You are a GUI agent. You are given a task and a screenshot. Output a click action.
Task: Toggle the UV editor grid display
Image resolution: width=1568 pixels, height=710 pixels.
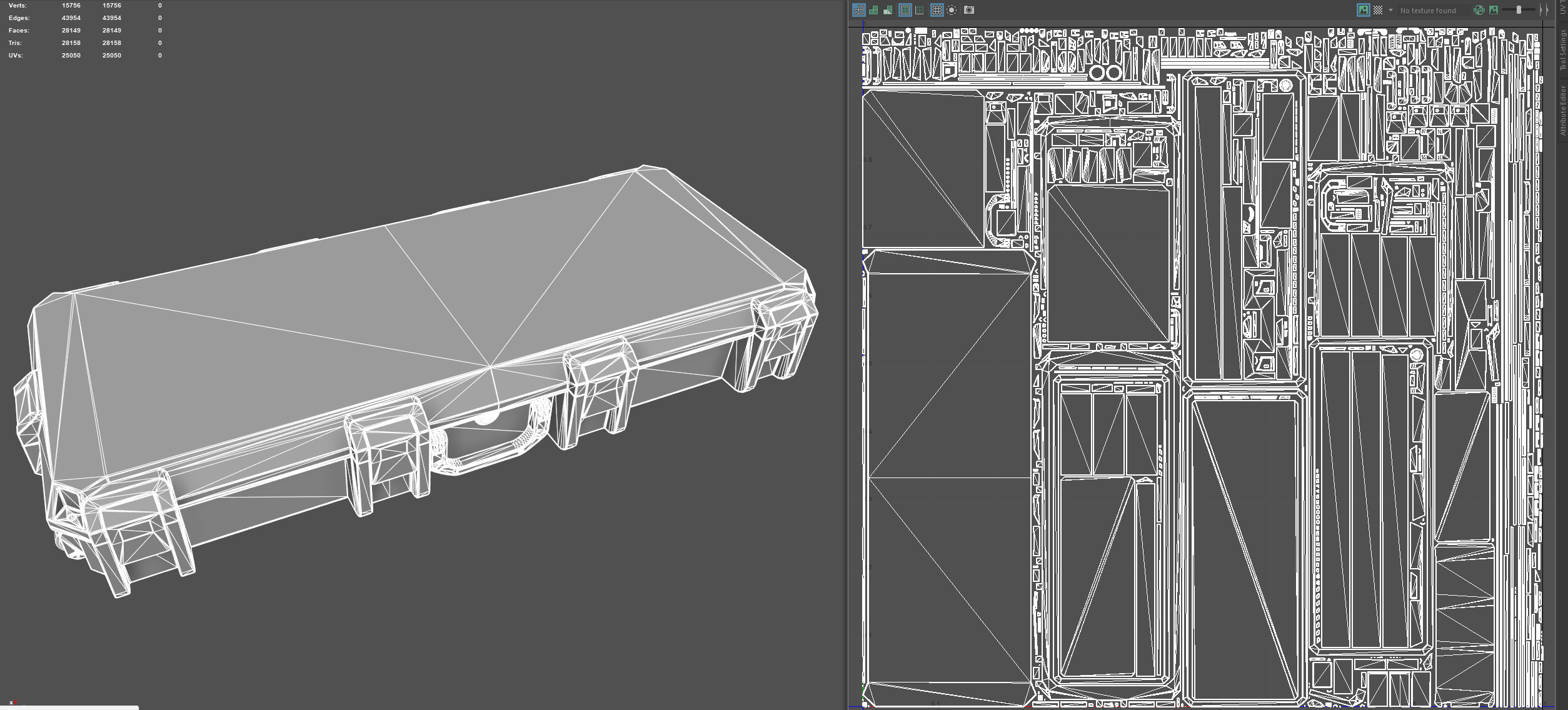937,10
